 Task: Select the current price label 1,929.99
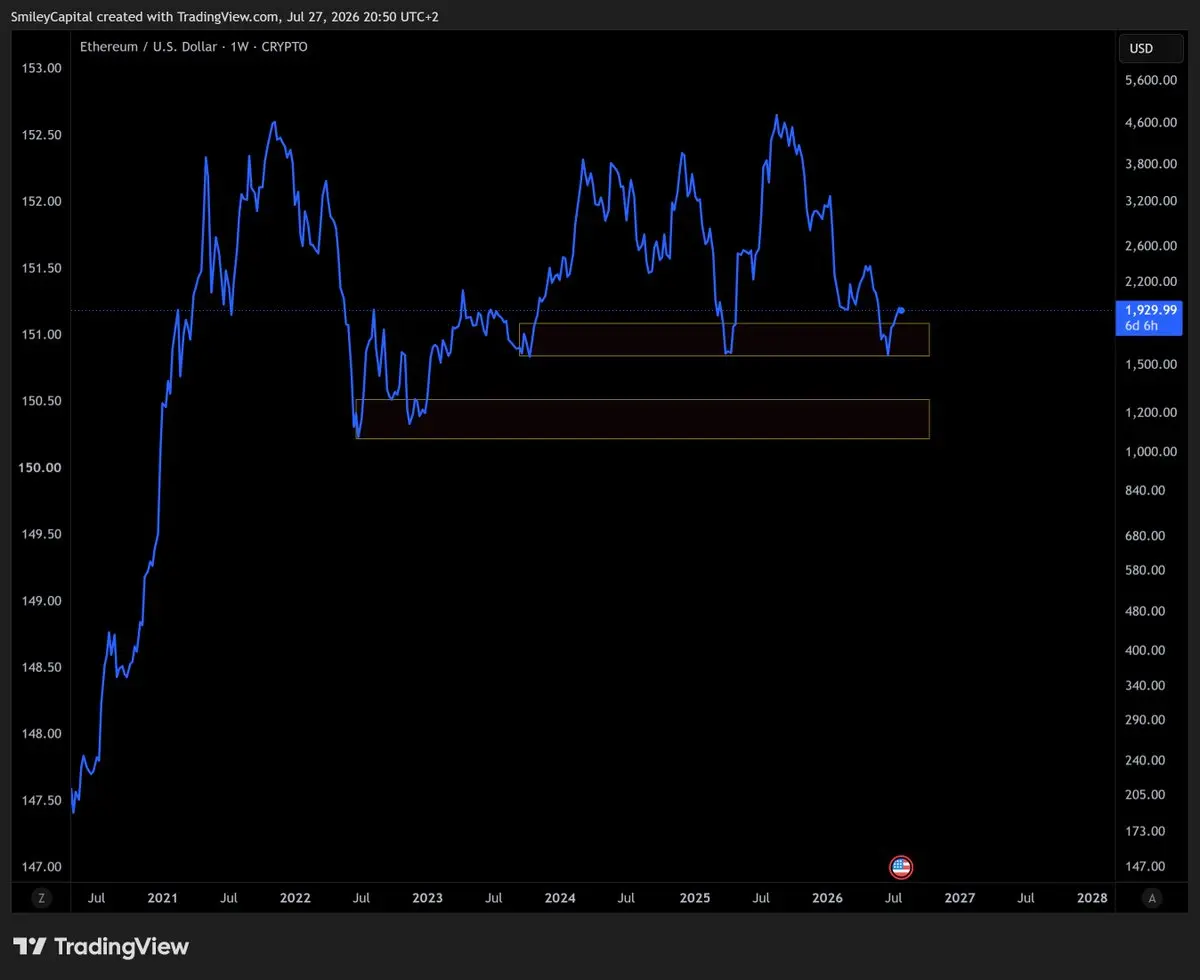coord(1153,311)
